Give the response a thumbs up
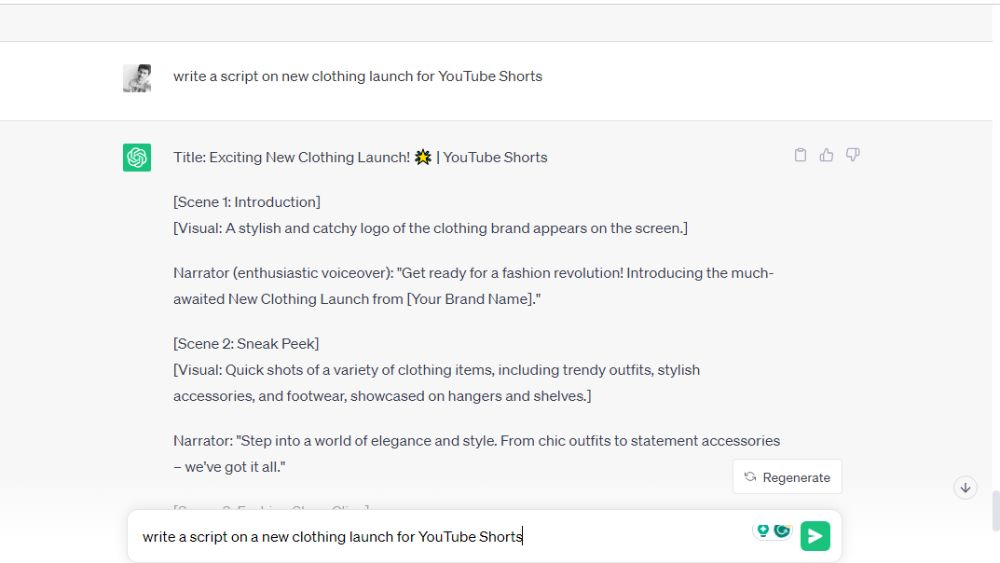The image size is (1000, 563). point(827,155)
